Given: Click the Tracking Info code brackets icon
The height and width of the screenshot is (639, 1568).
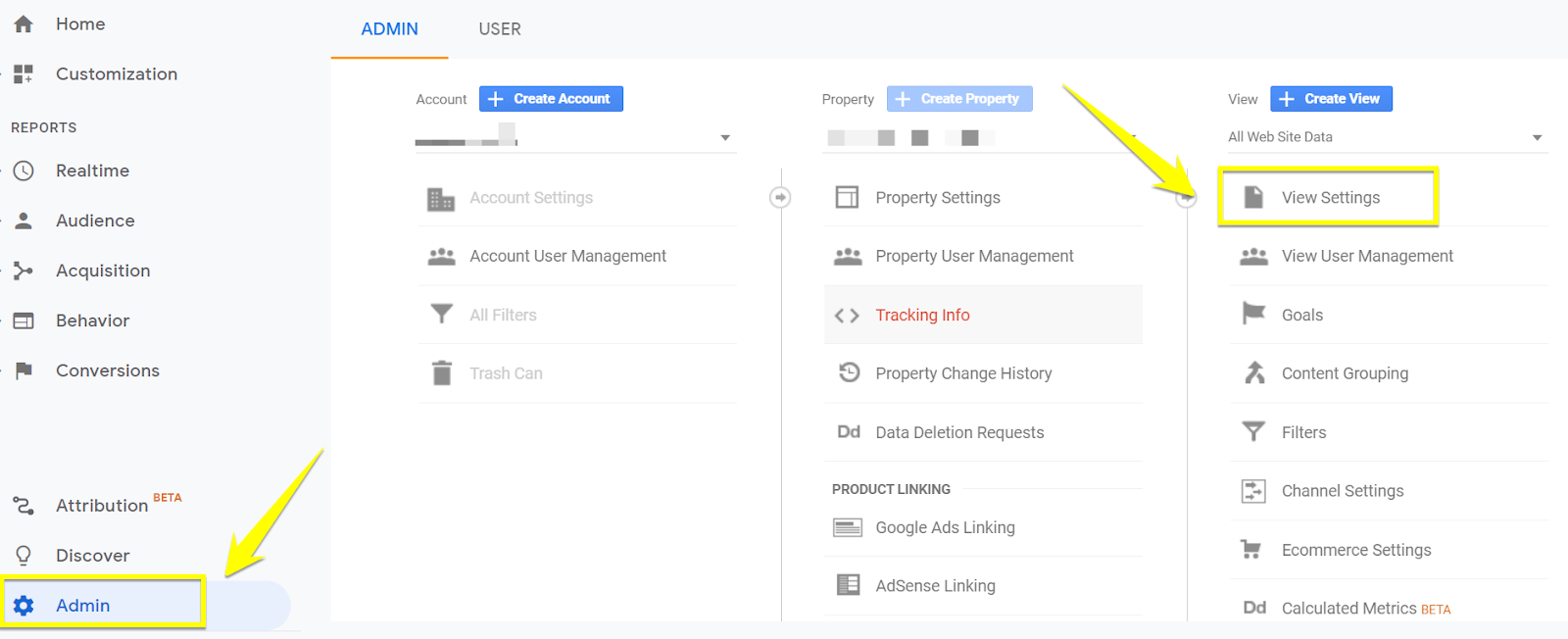Looking at the screenshot, I should coord(847,316).
